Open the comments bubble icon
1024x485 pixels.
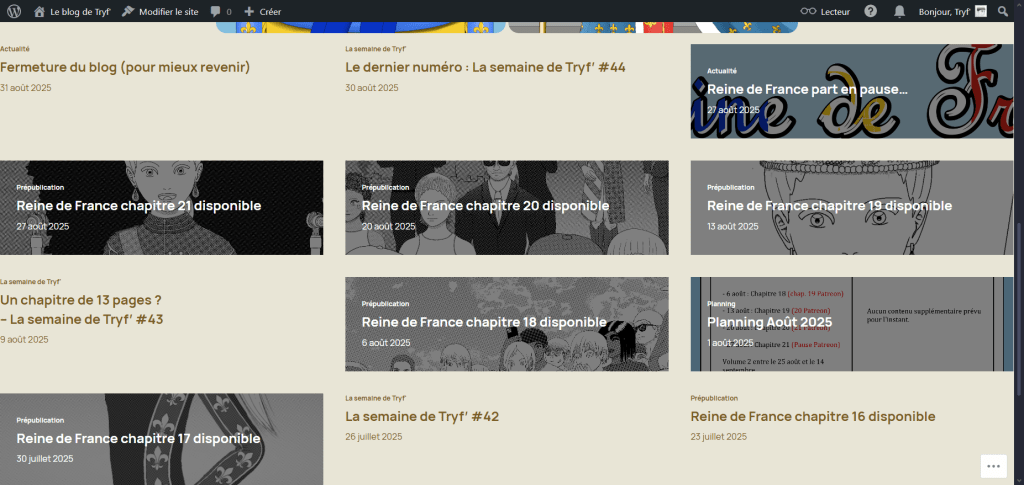(221, 11)
